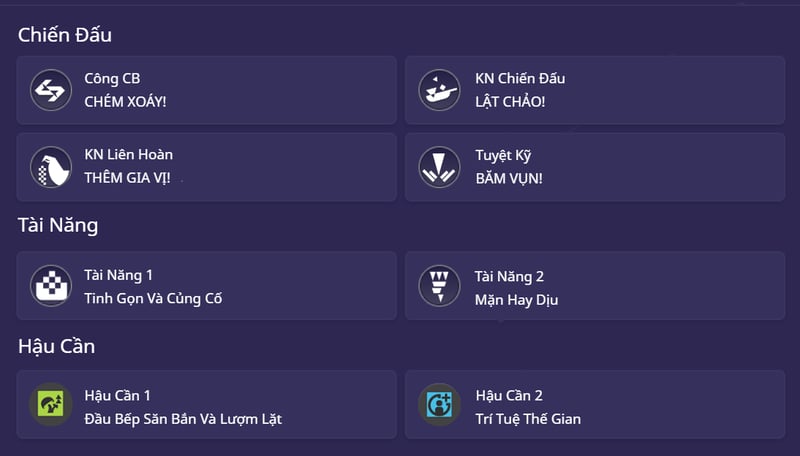Click the Hậu Cần section heading
The width and height of the screenshot is (800, 456).
56,346
